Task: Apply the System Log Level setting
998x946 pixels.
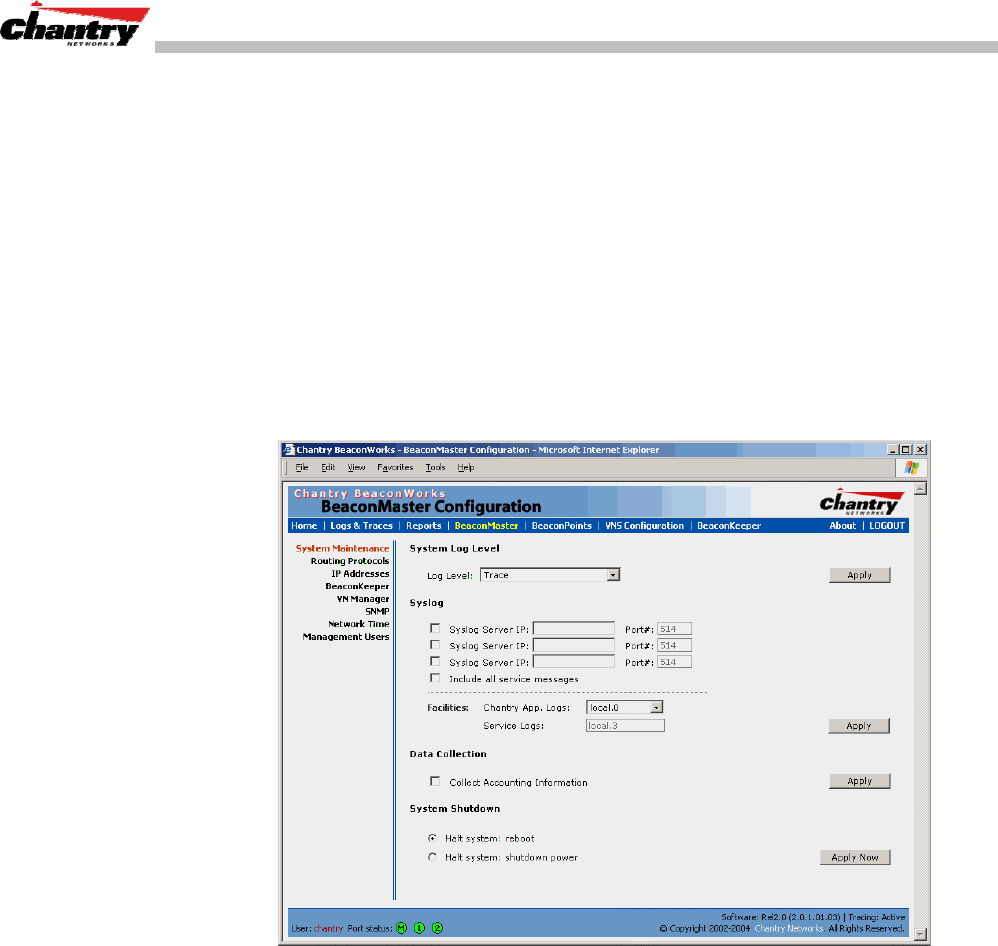Action: point(859,575)
